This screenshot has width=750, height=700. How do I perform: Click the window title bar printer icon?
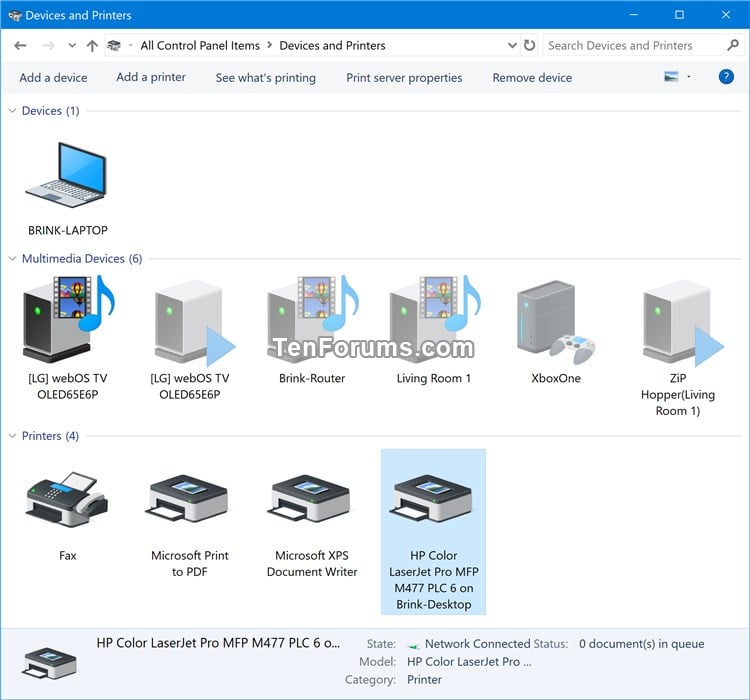[15, 16]
